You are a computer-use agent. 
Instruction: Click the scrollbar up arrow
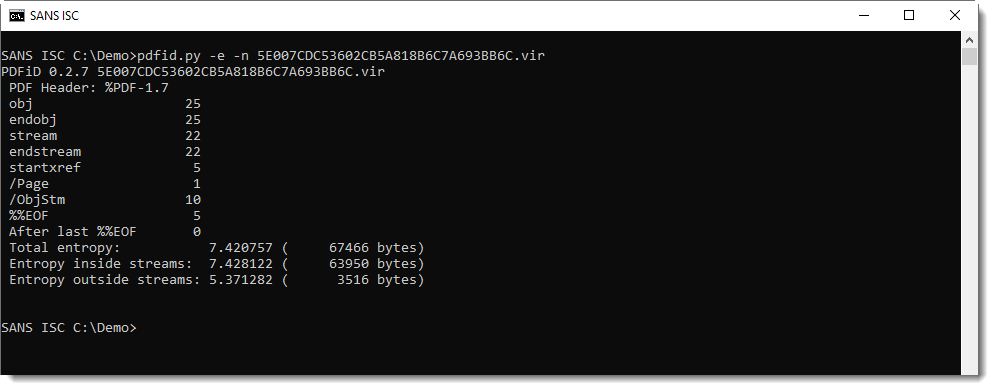(969, 39)
